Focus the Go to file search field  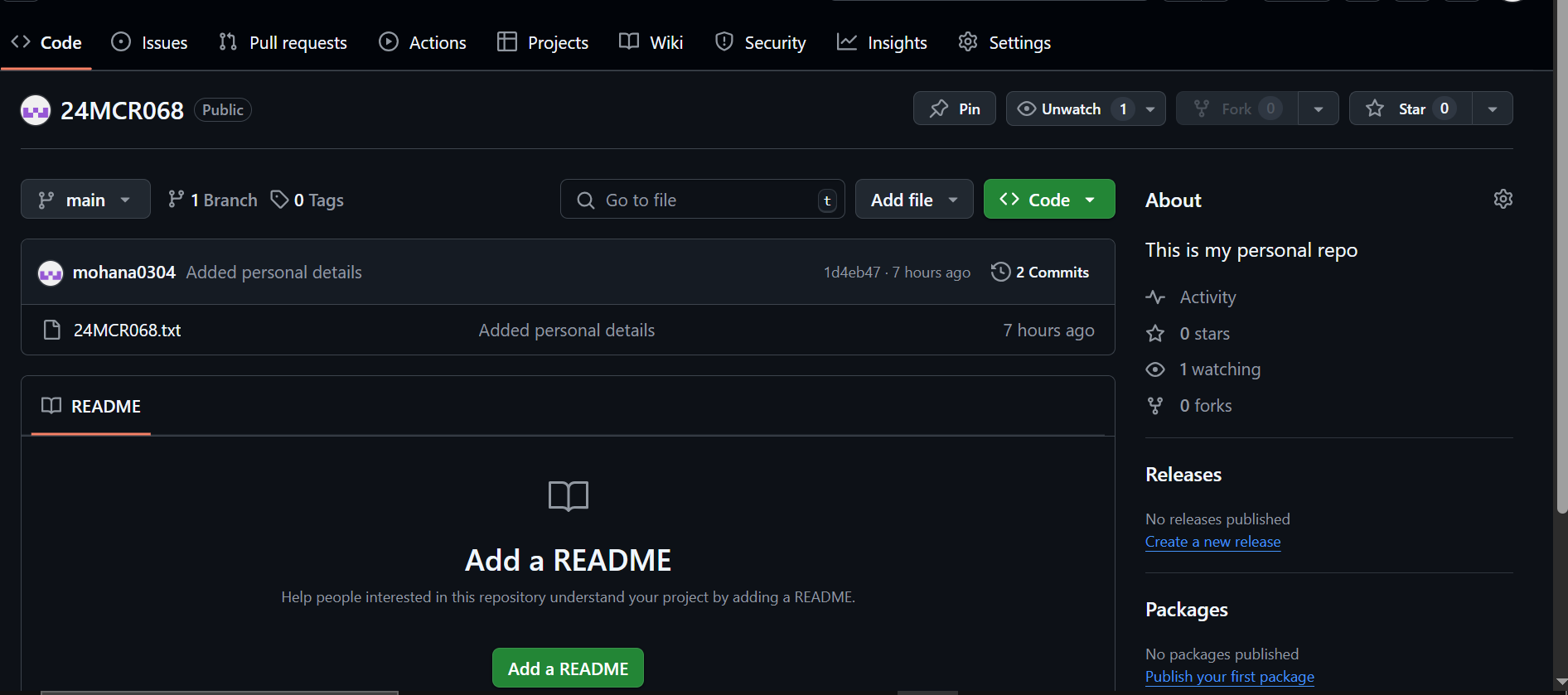pyautogui.click(x=703, y=199)
